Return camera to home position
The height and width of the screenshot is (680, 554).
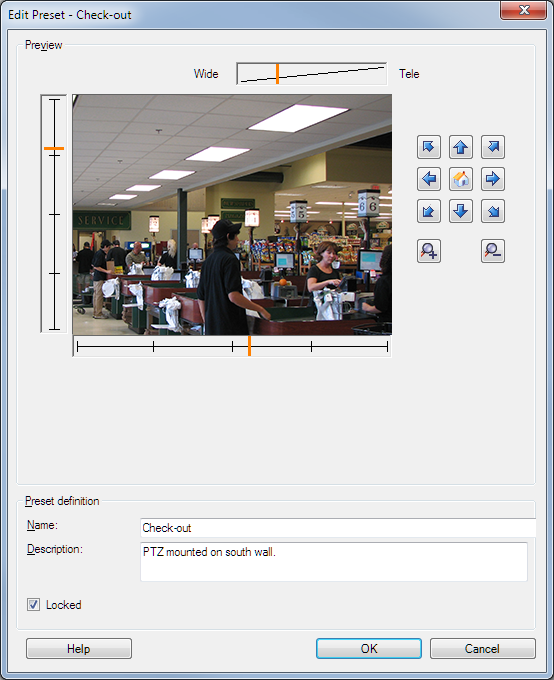tap(461, 179)
